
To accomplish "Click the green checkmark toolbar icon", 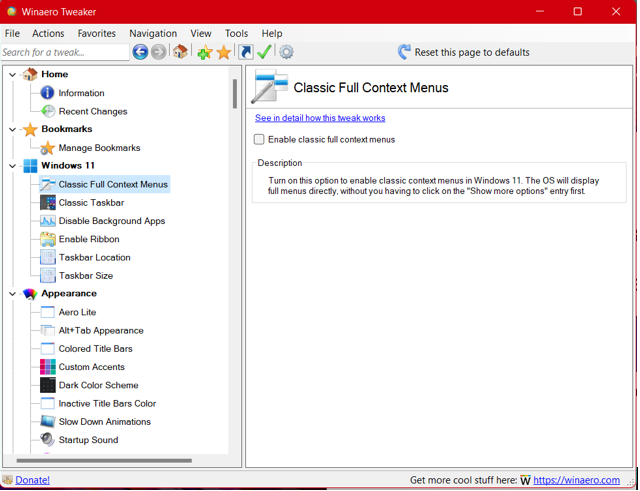I will [x=264, y=52].
